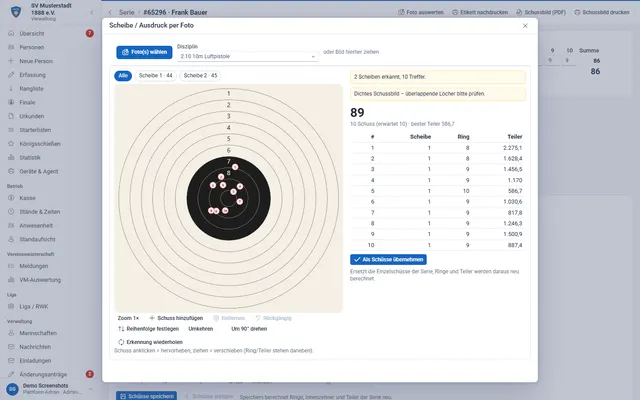Click the notice 2 Scheiben erkannt, 10 Treffer
This screenshot has height=400, width=640.
point(438,77)
